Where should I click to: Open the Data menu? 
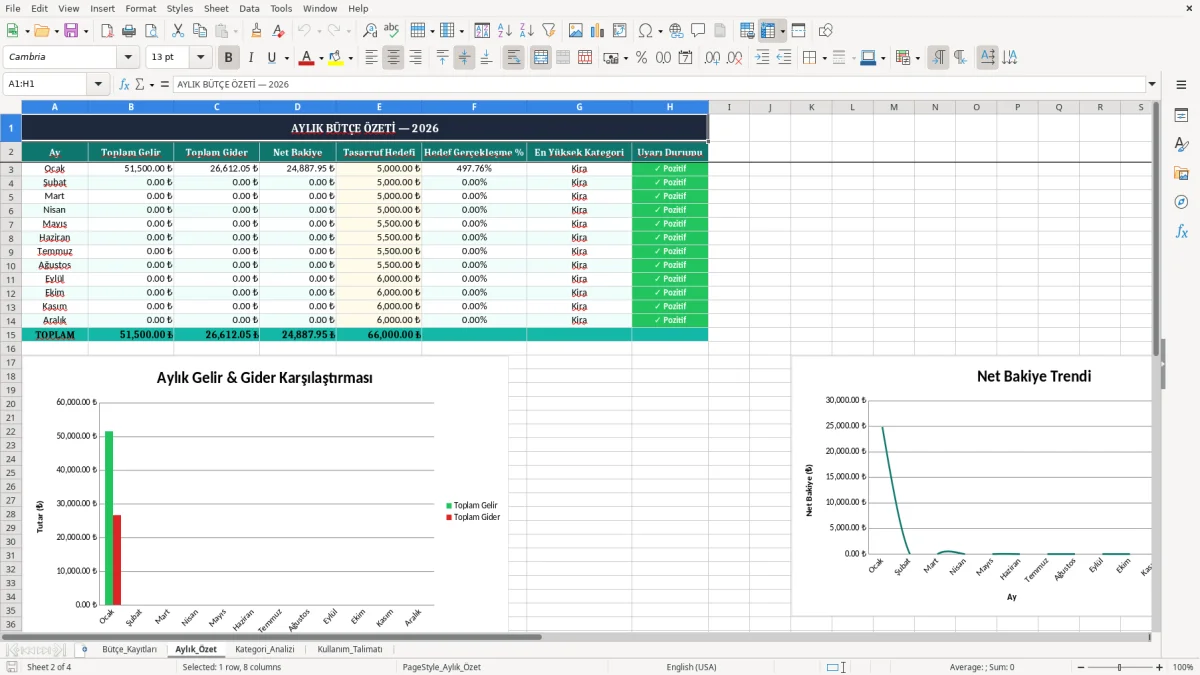(x=249, y=8)
